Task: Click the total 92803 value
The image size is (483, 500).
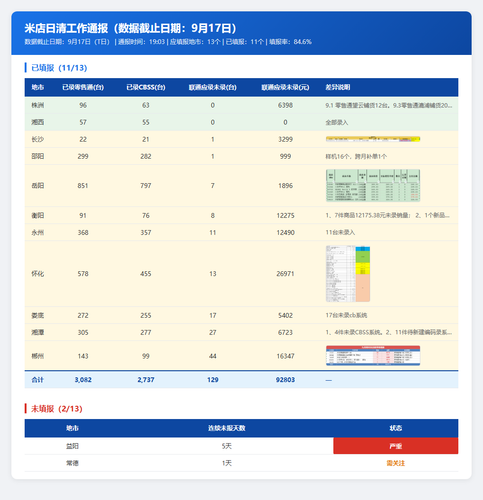Action: tap(285, 380)
